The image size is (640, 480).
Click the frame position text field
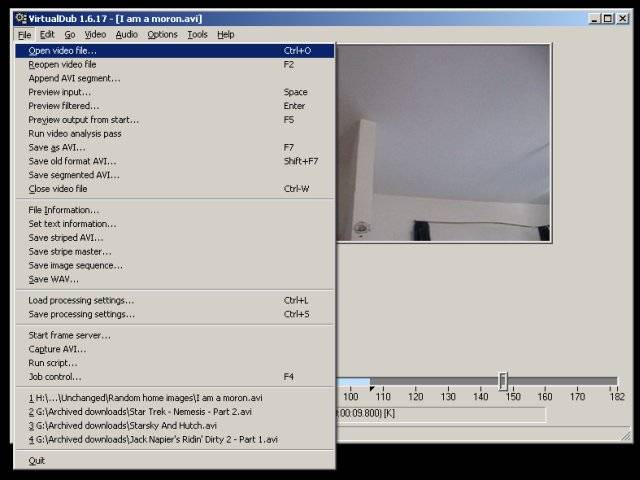440,413
